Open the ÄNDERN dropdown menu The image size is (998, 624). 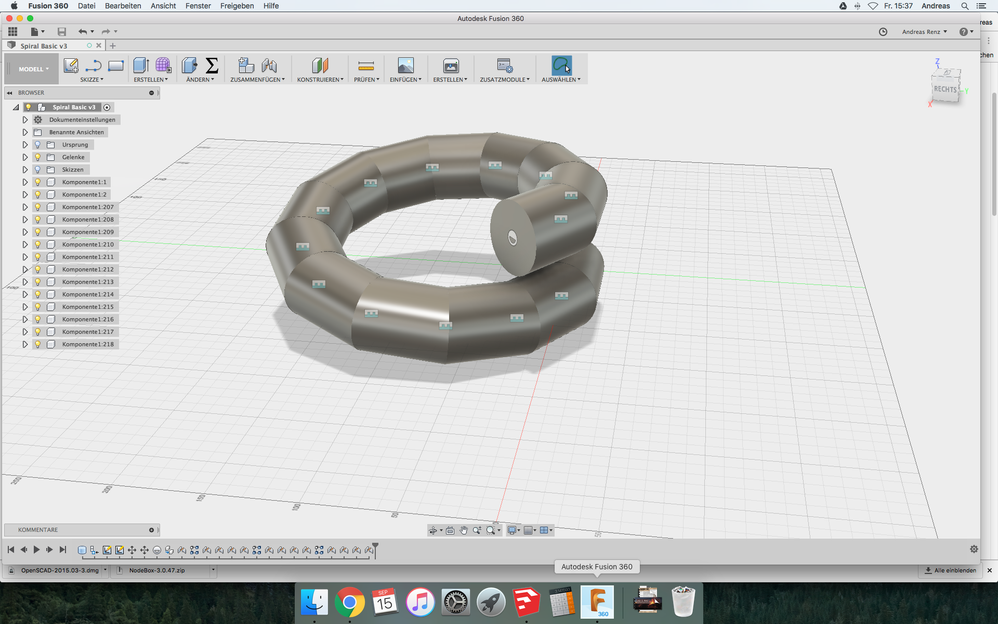tap(200, 80)
